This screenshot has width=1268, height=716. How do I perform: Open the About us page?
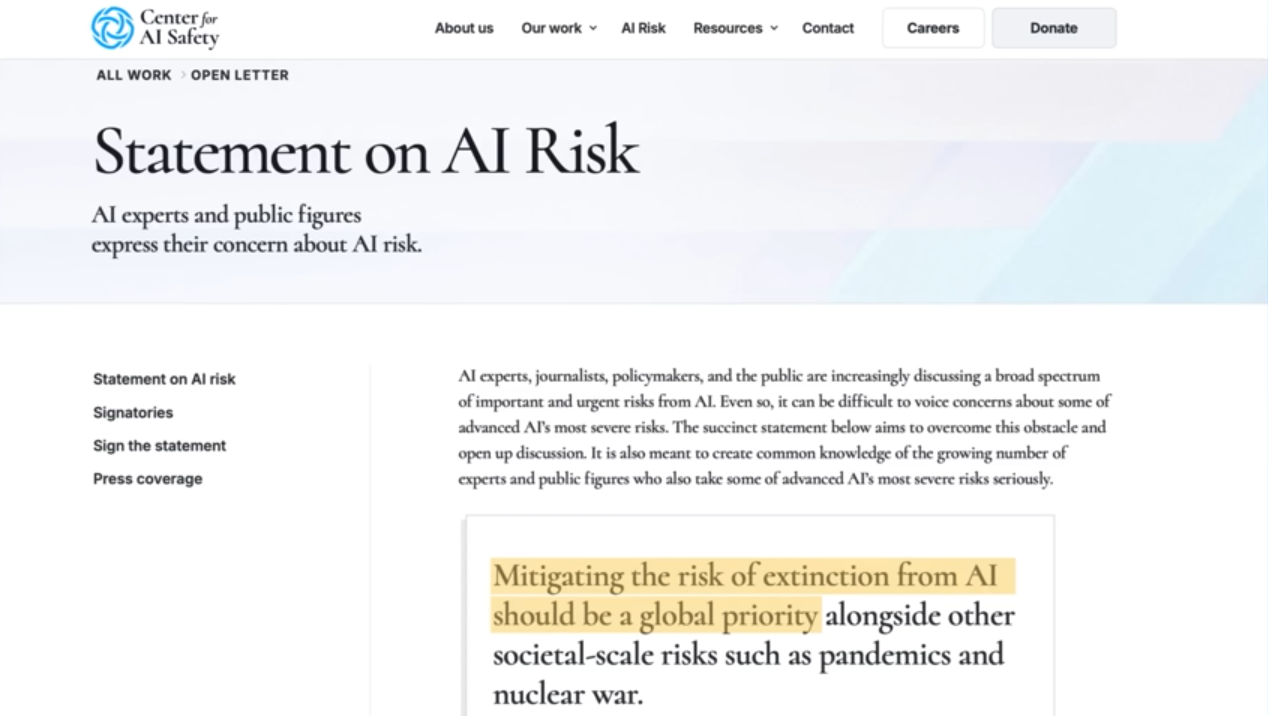pyautogui.click(x=463, y=28)
